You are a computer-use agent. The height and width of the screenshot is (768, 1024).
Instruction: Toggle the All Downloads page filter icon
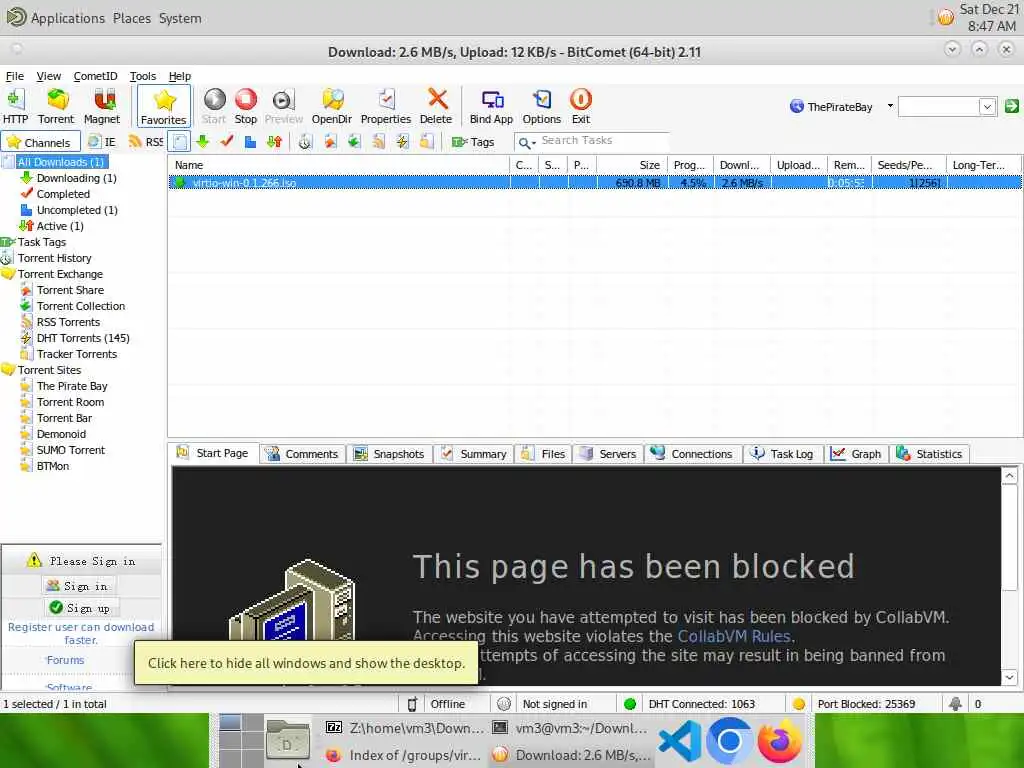pyautogui.click(x=180, y=142)
